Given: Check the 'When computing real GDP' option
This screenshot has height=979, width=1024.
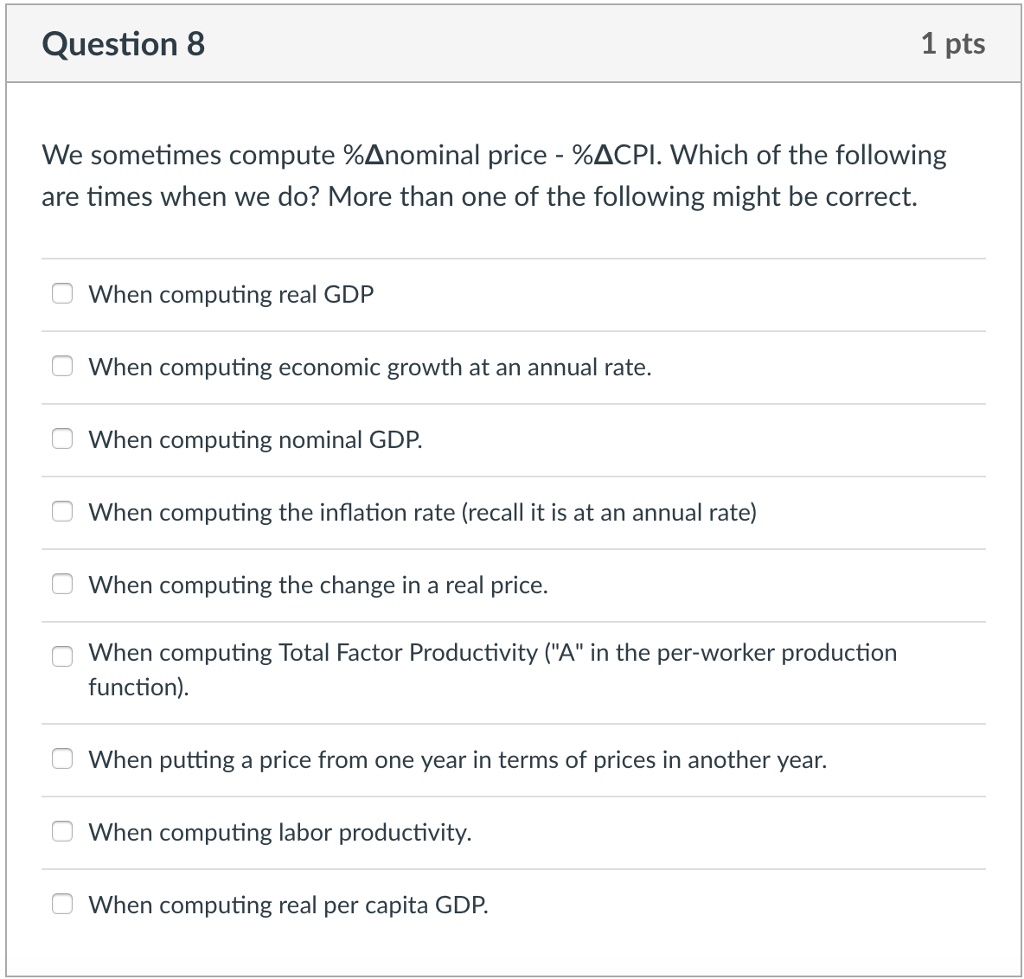Looking at the screenshot, I should [62, 293].
